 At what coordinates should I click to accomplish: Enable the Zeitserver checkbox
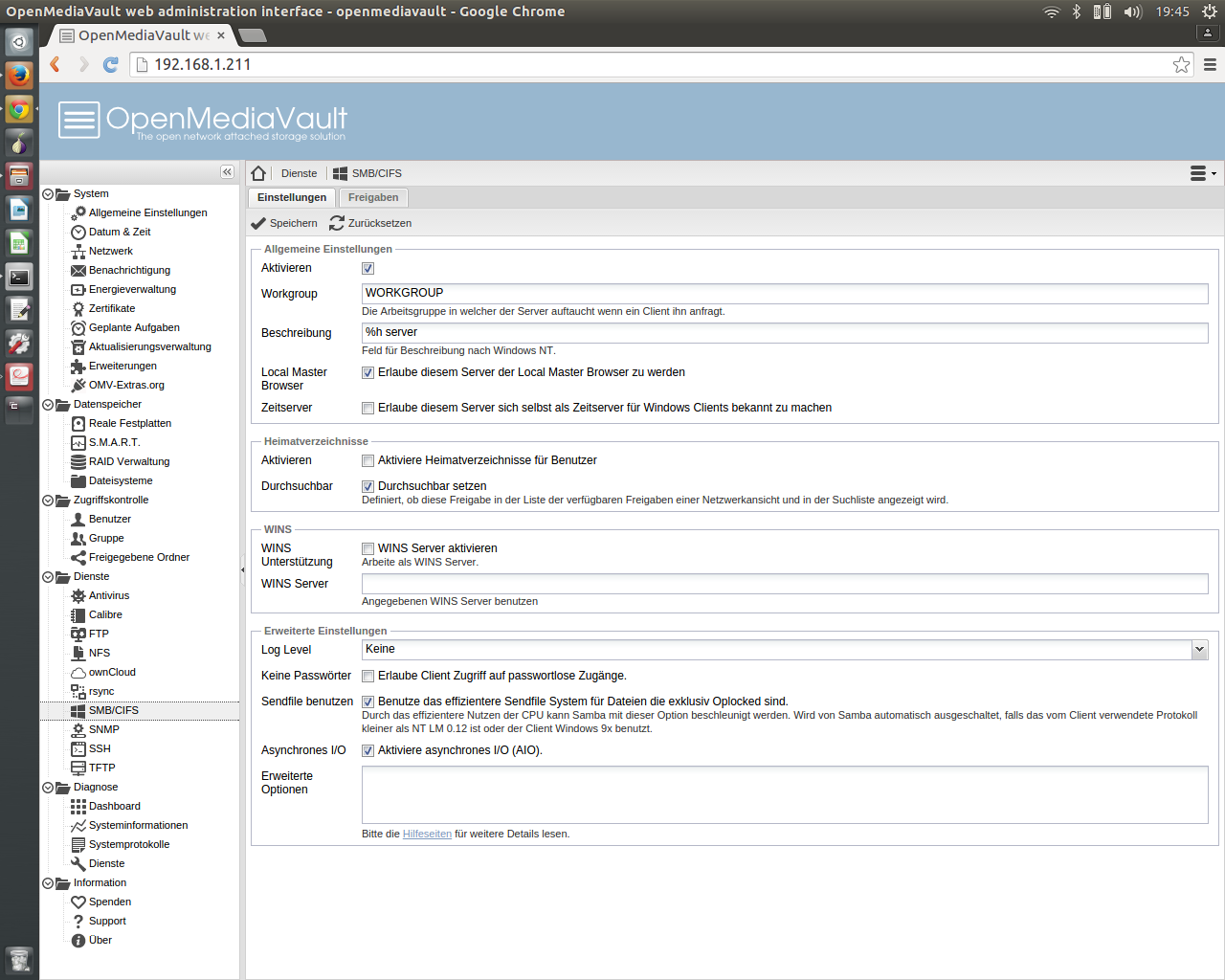coord(367,409)
